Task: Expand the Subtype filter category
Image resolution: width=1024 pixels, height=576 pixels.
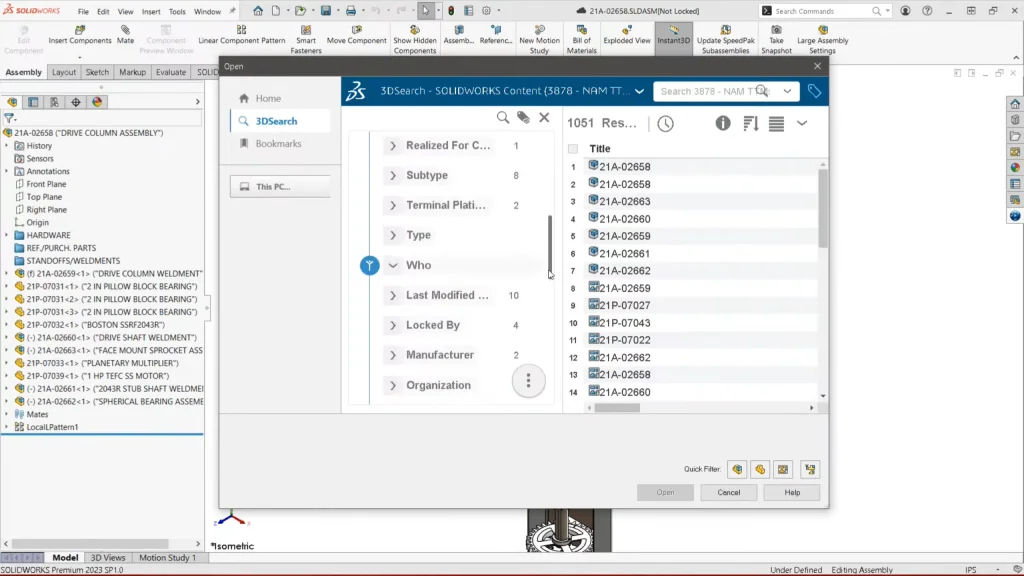Action: (393, 175)
